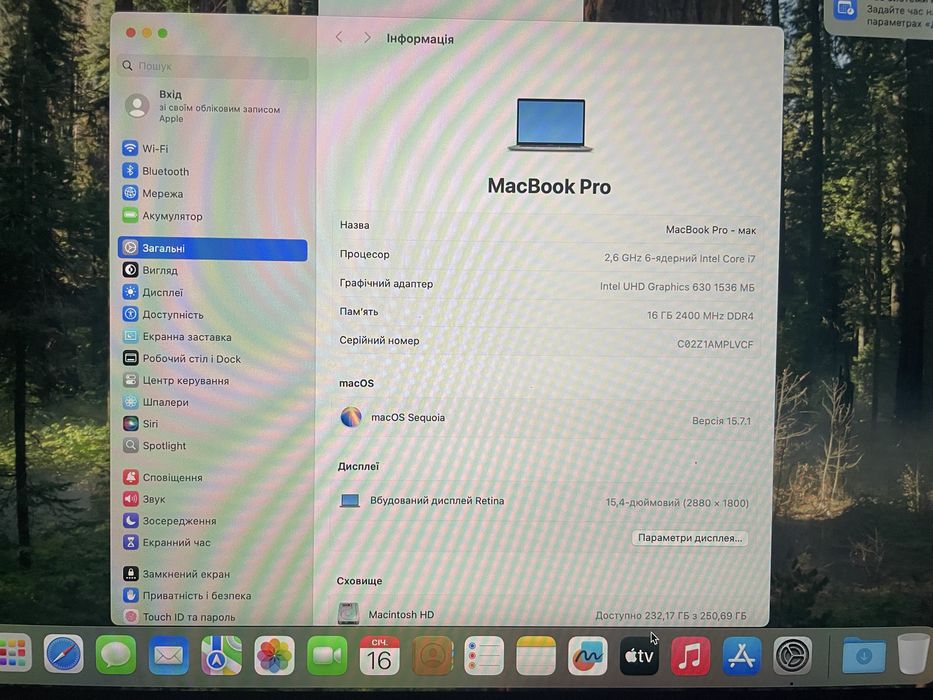933x700 pixels.
Task: Open Messages from the Dock
Action: pos(115,655)
